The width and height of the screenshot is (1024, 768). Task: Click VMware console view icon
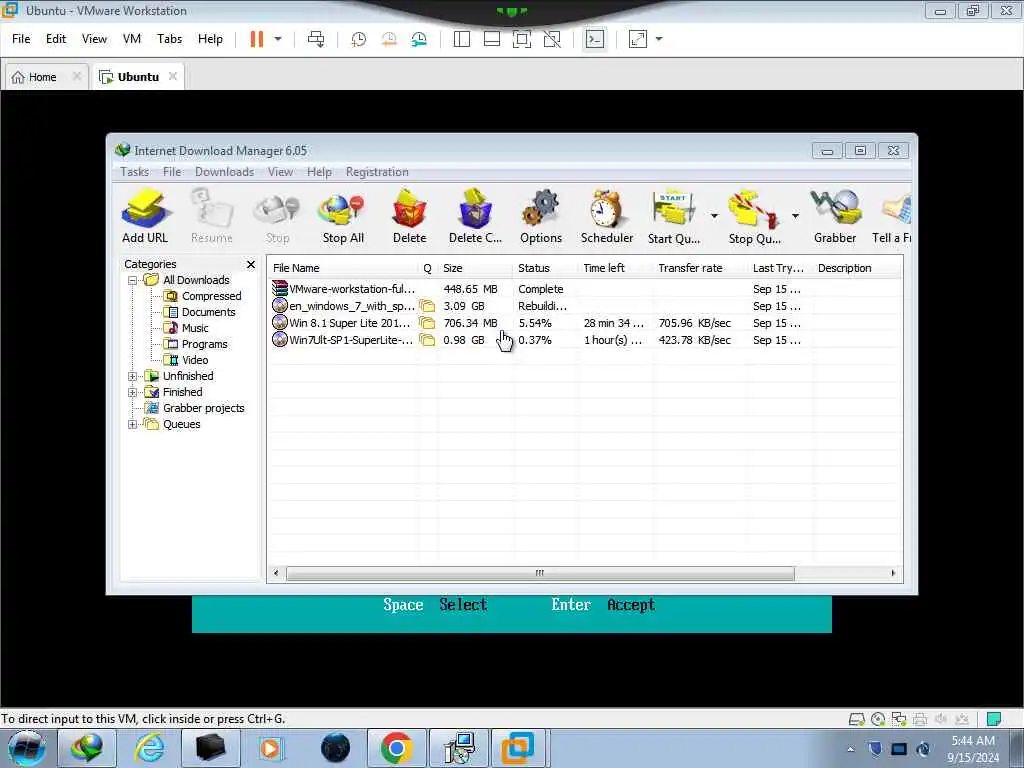595,39
